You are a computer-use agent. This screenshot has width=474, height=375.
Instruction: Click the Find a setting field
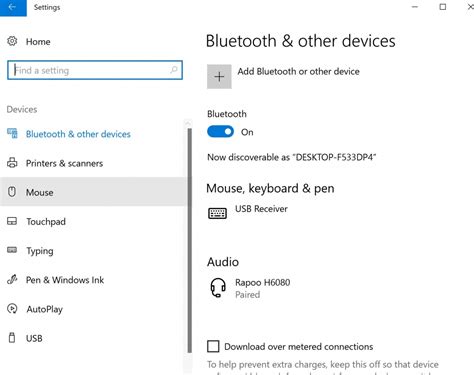point(95,70)
